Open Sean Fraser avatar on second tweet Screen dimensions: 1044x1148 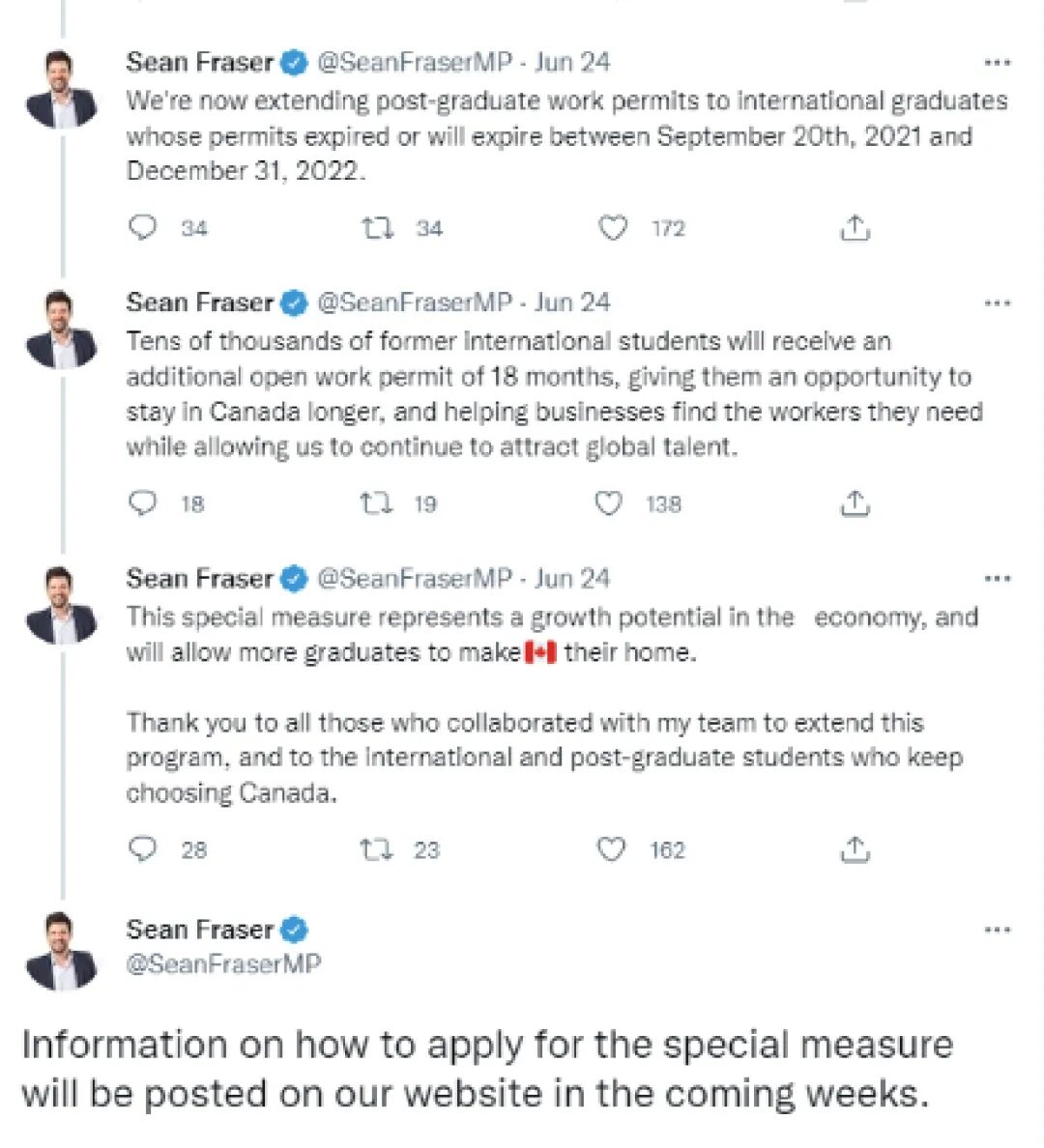(62, 329)
